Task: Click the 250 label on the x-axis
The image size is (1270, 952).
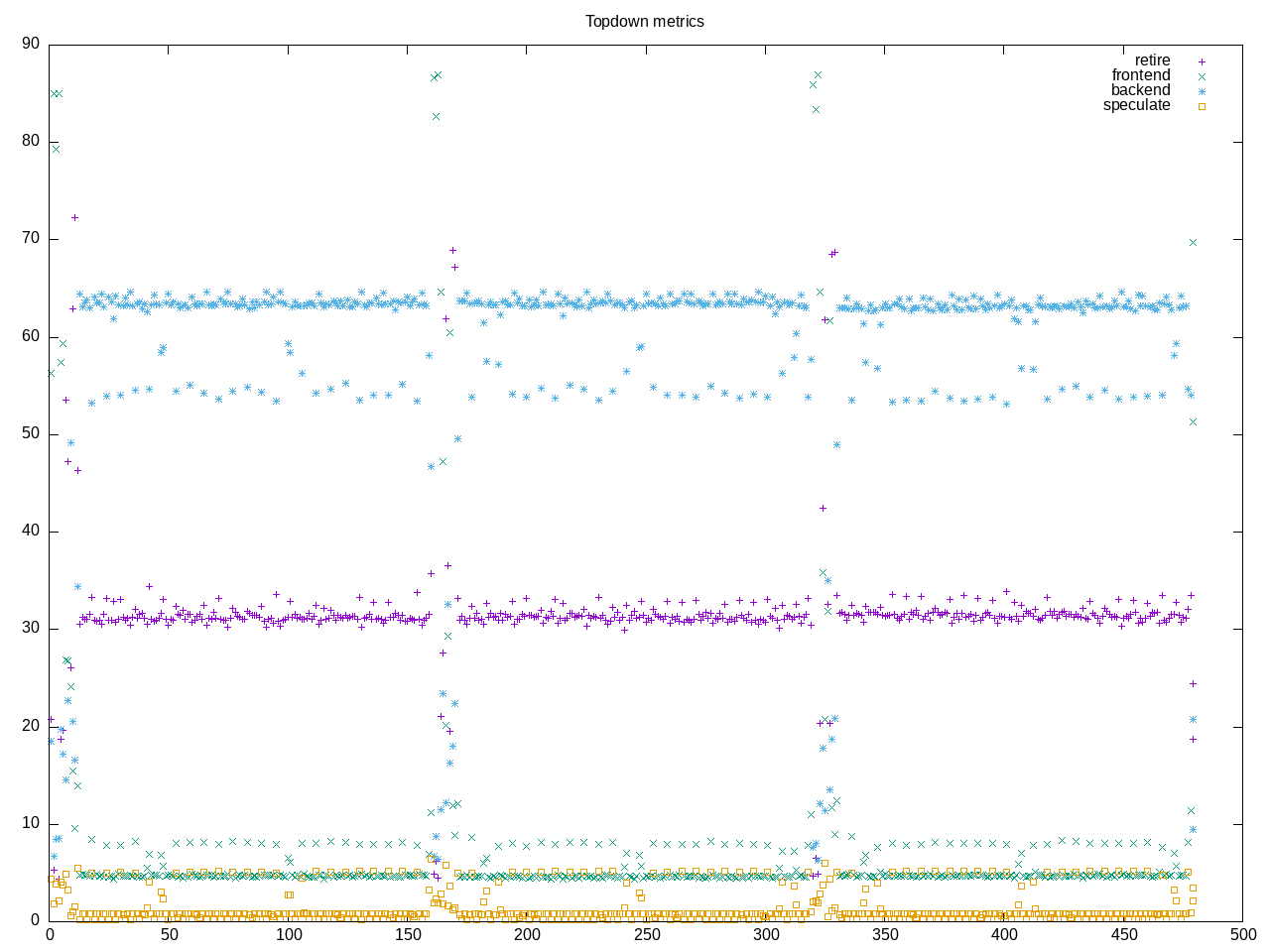Action: (x=645, y=934)
